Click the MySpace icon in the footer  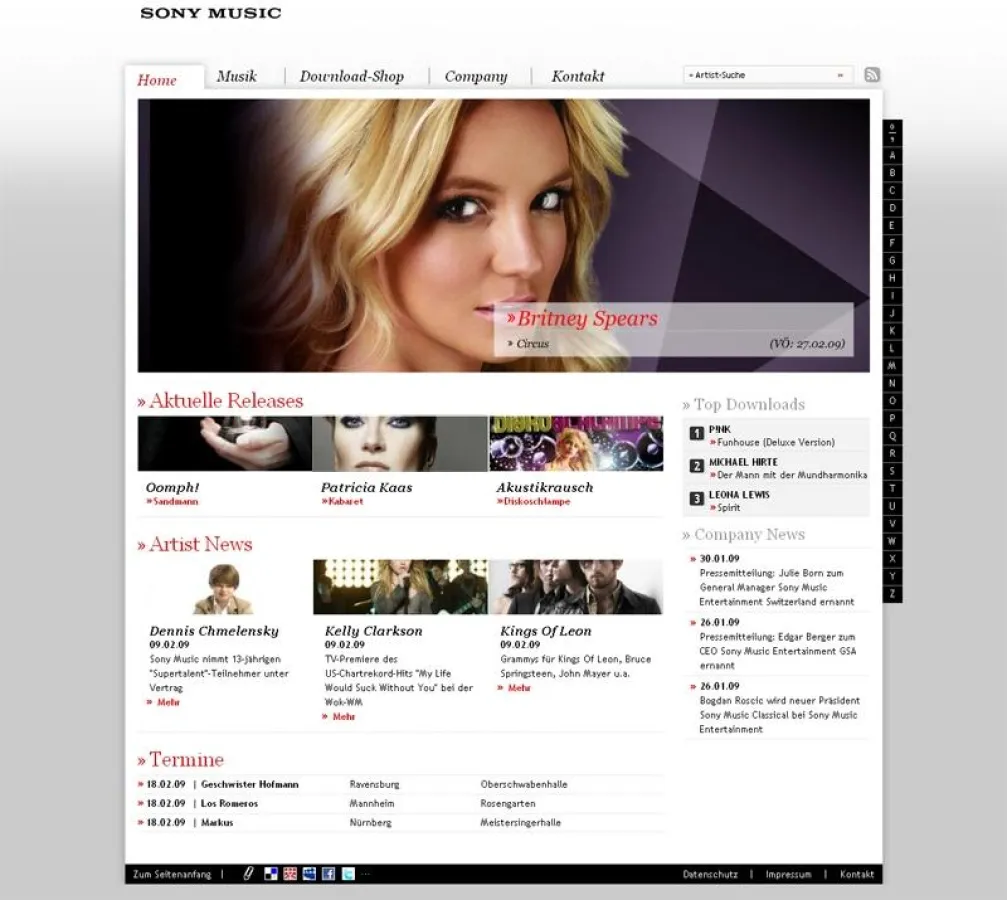(x=309, y=873)
